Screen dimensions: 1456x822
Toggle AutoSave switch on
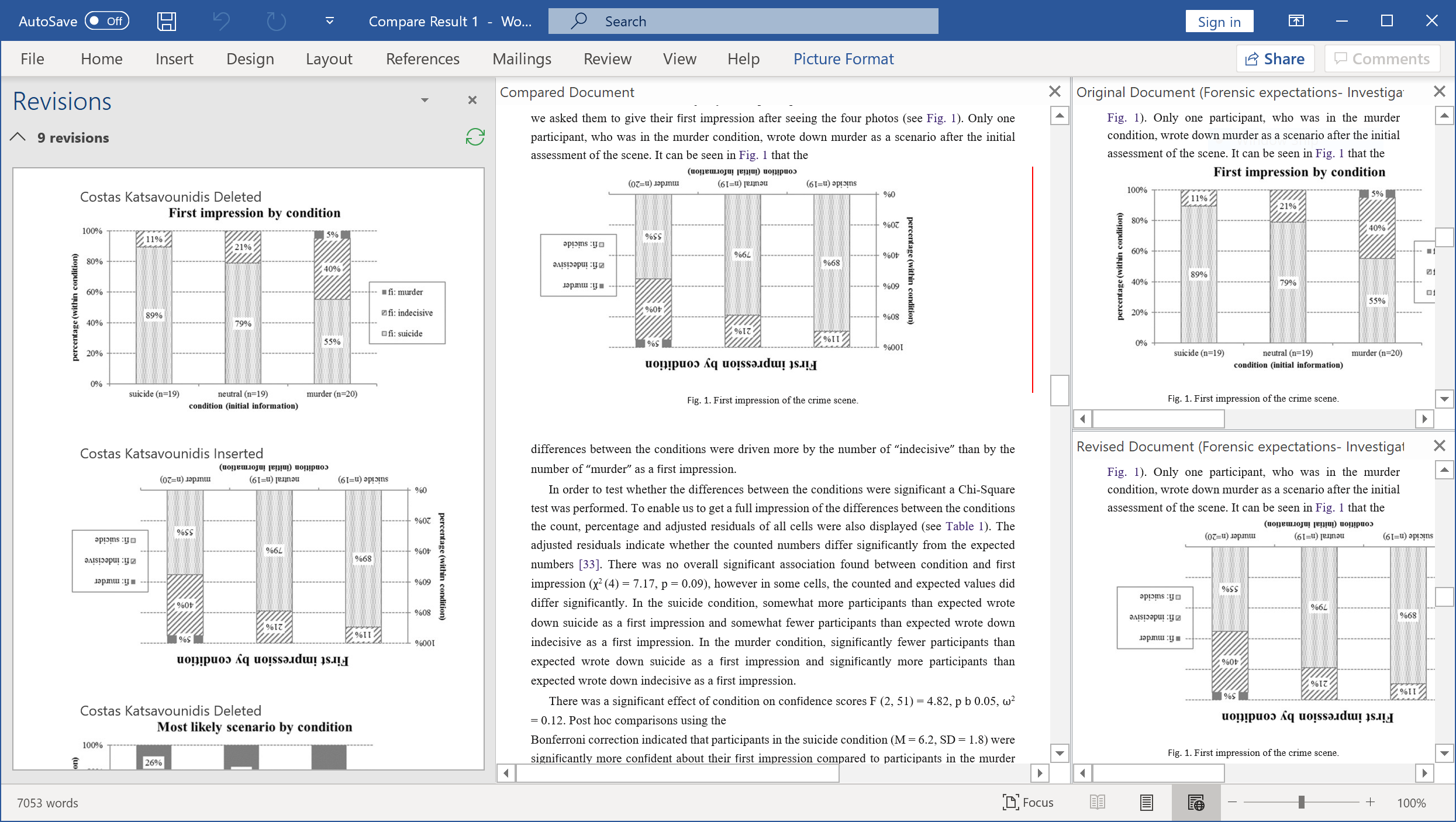pyautogui.click(x=107, y=22)
